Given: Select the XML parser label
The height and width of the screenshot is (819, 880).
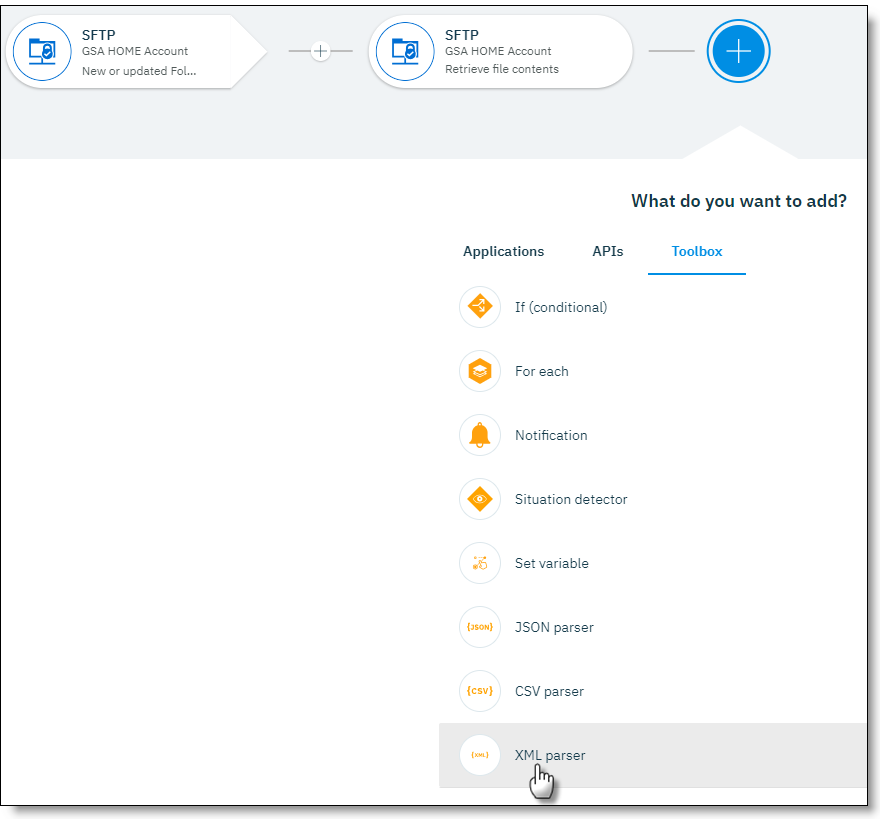Looking at the screenshot, I should point(550,755).
